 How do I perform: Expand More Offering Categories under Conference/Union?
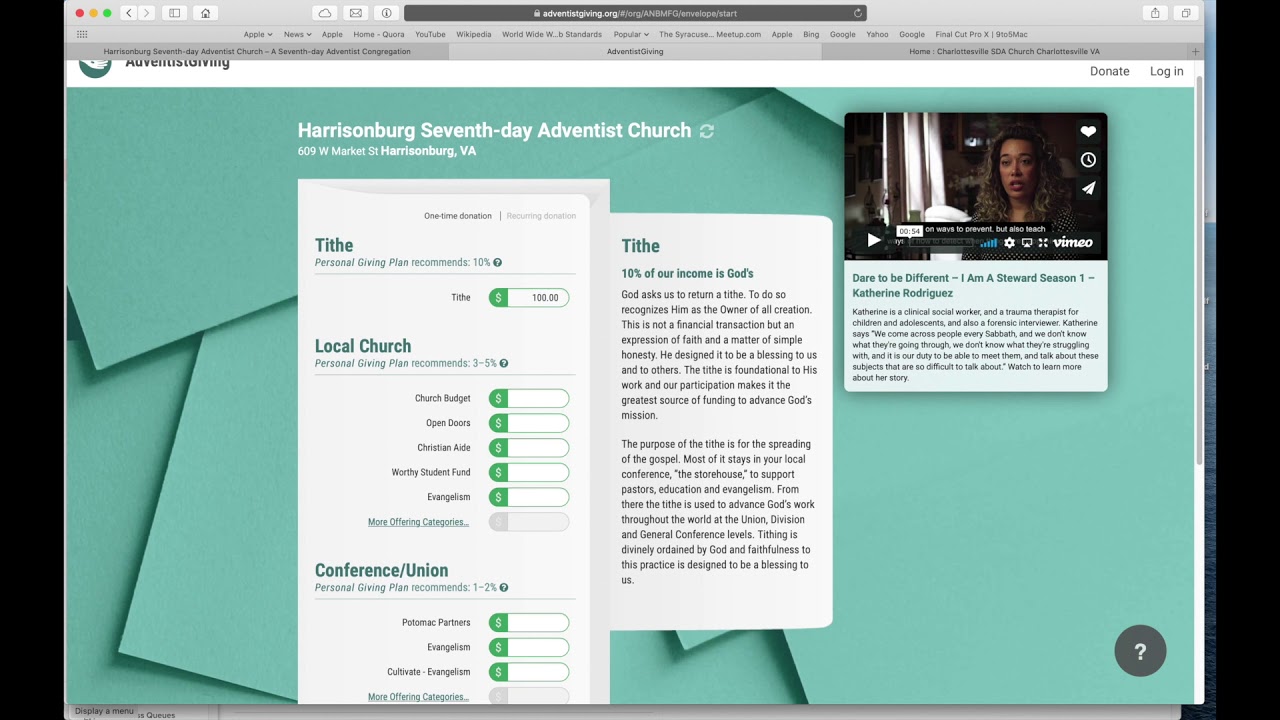(x=418, y=697)
